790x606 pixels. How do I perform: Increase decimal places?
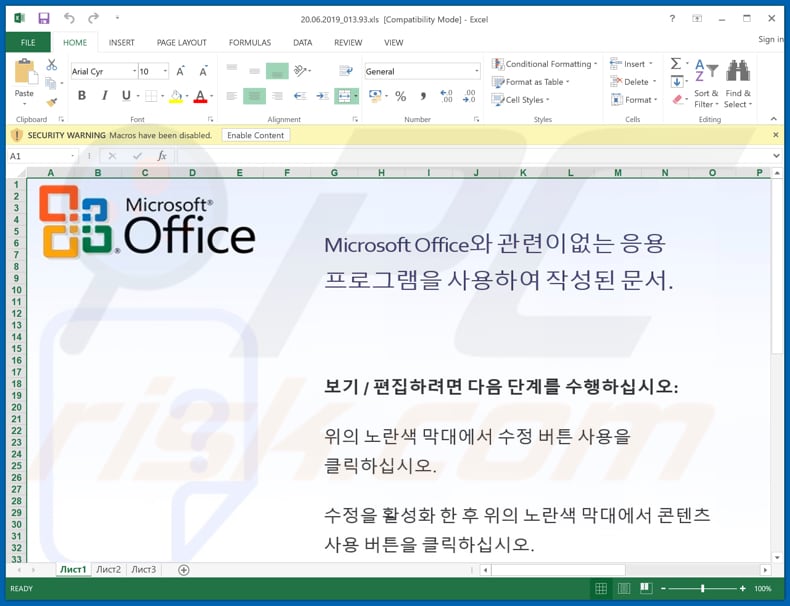click(x=446, y=96)
